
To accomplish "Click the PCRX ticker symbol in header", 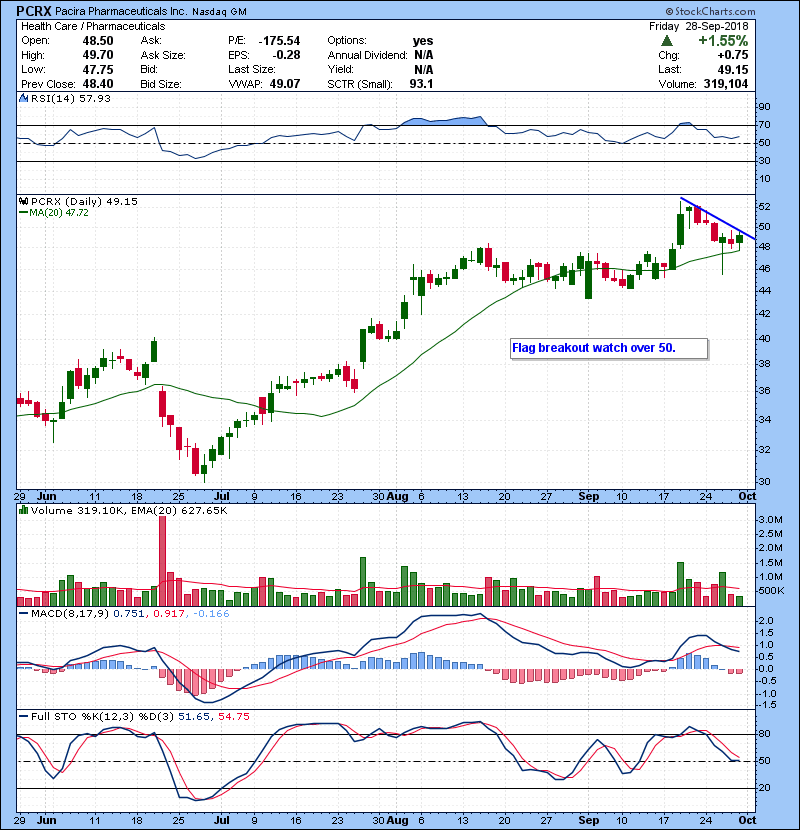I will pyautogui.click(x=30, y=9).
